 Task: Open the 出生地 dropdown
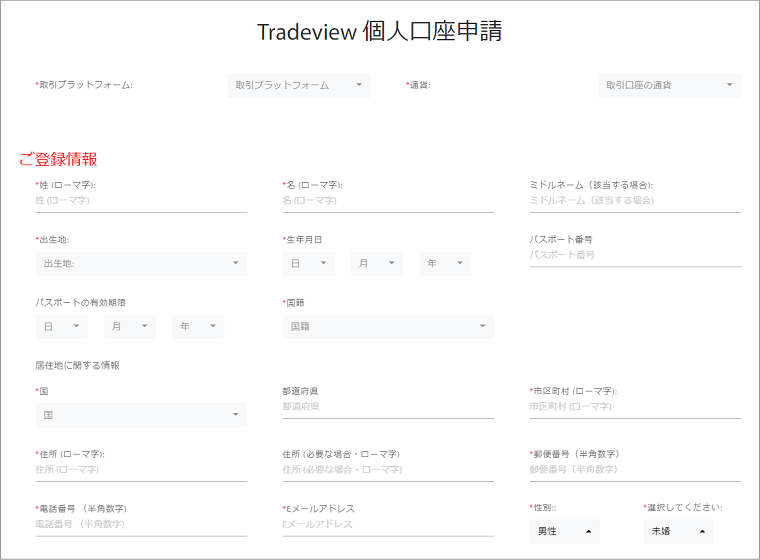point(141,263)
